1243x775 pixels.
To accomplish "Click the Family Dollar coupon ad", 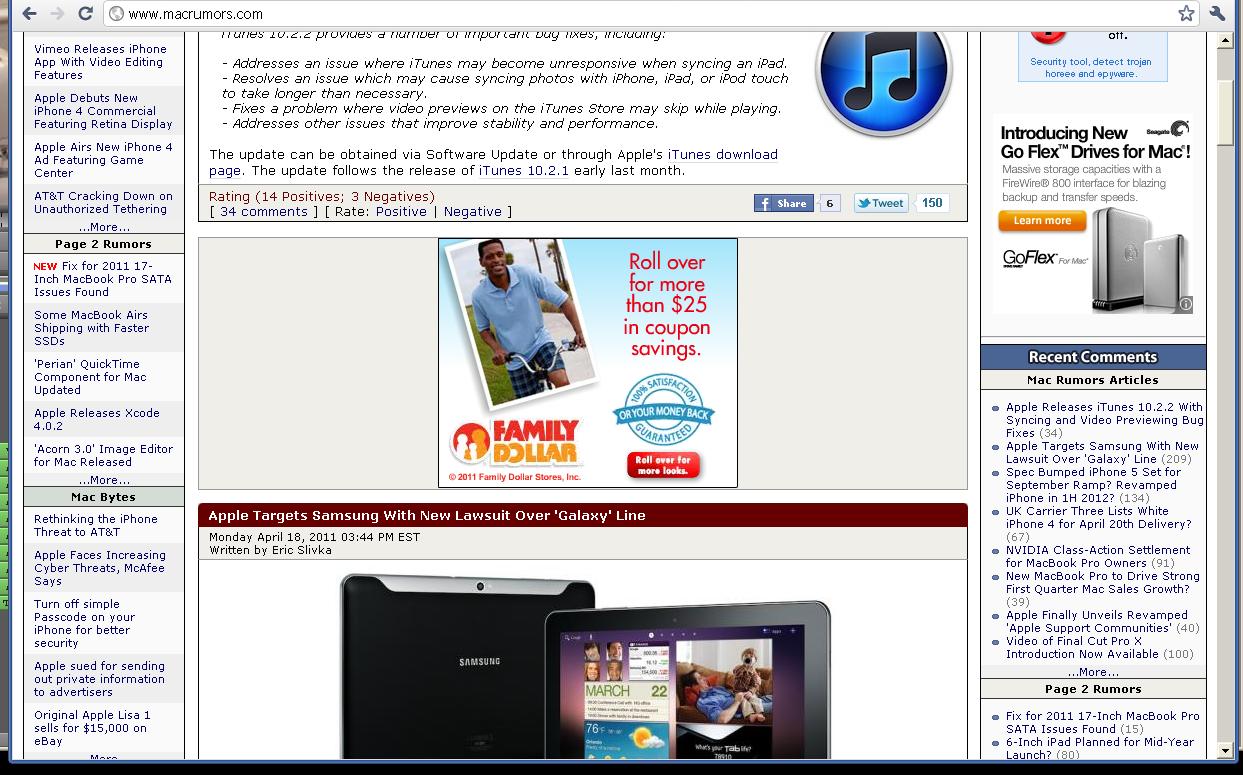I will coord(588,363).
